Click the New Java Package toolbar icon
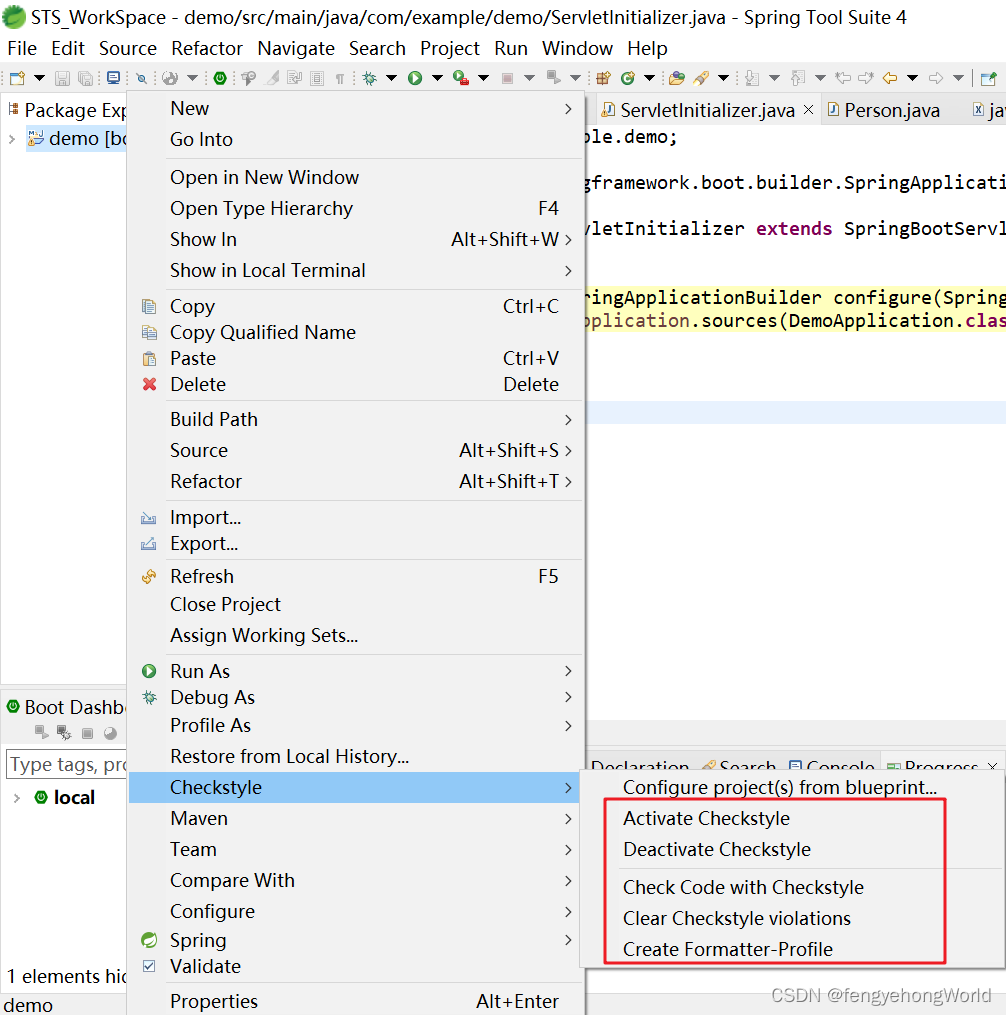 [603, 78]
